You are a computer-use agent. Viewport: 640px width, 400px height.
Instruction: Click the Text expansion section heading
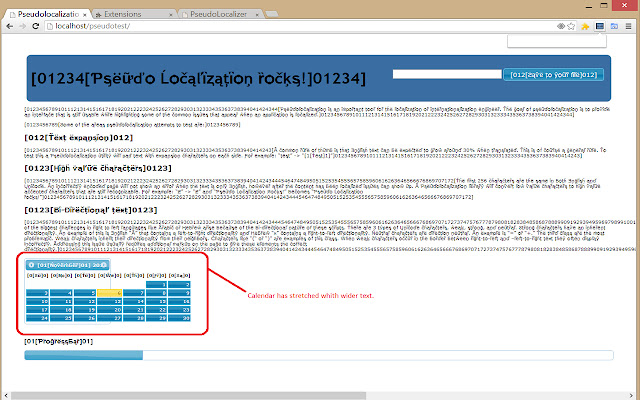coord(79,138)
